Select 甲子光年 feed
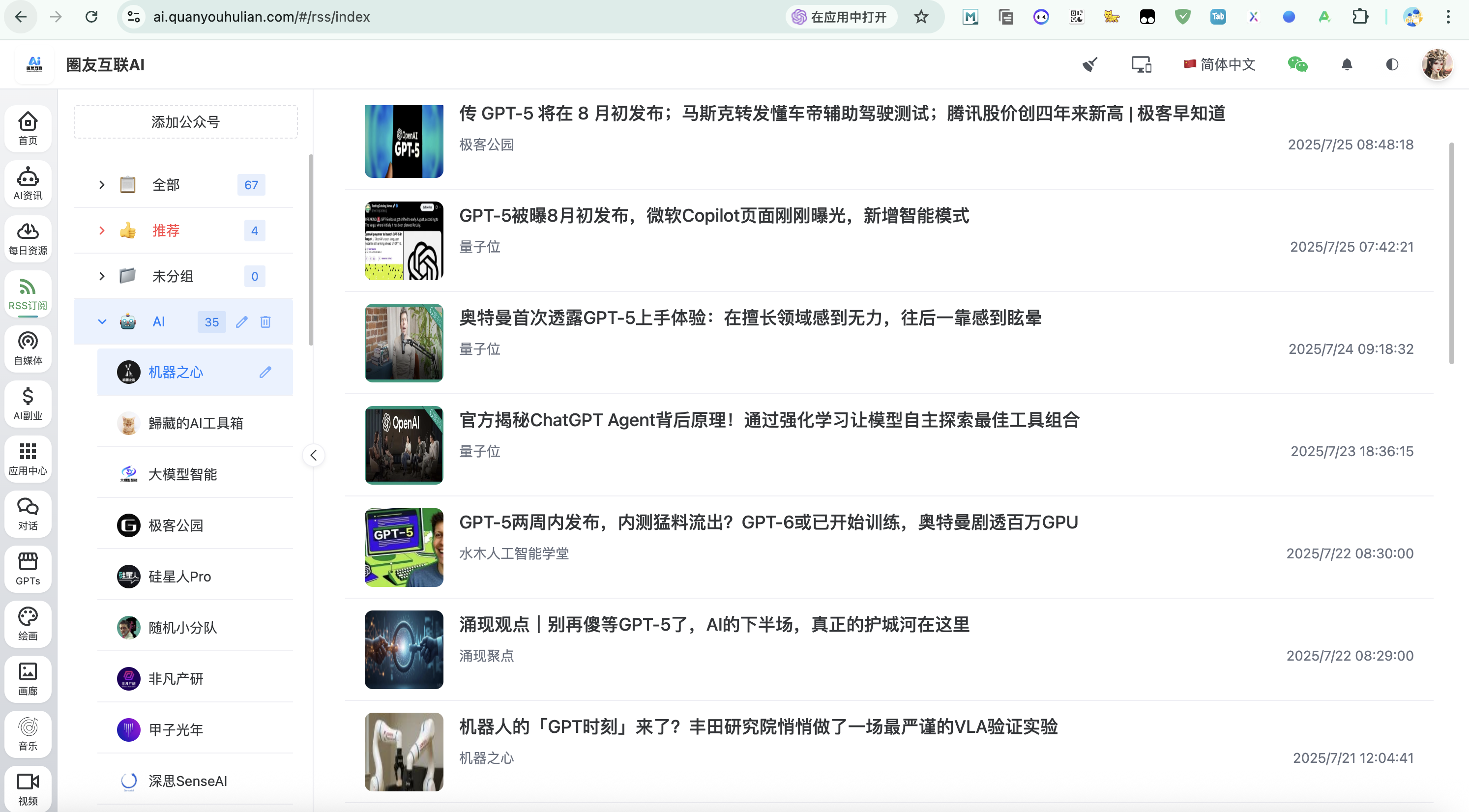The width and height of the screenshot is (1469, 812). (195, 729)
